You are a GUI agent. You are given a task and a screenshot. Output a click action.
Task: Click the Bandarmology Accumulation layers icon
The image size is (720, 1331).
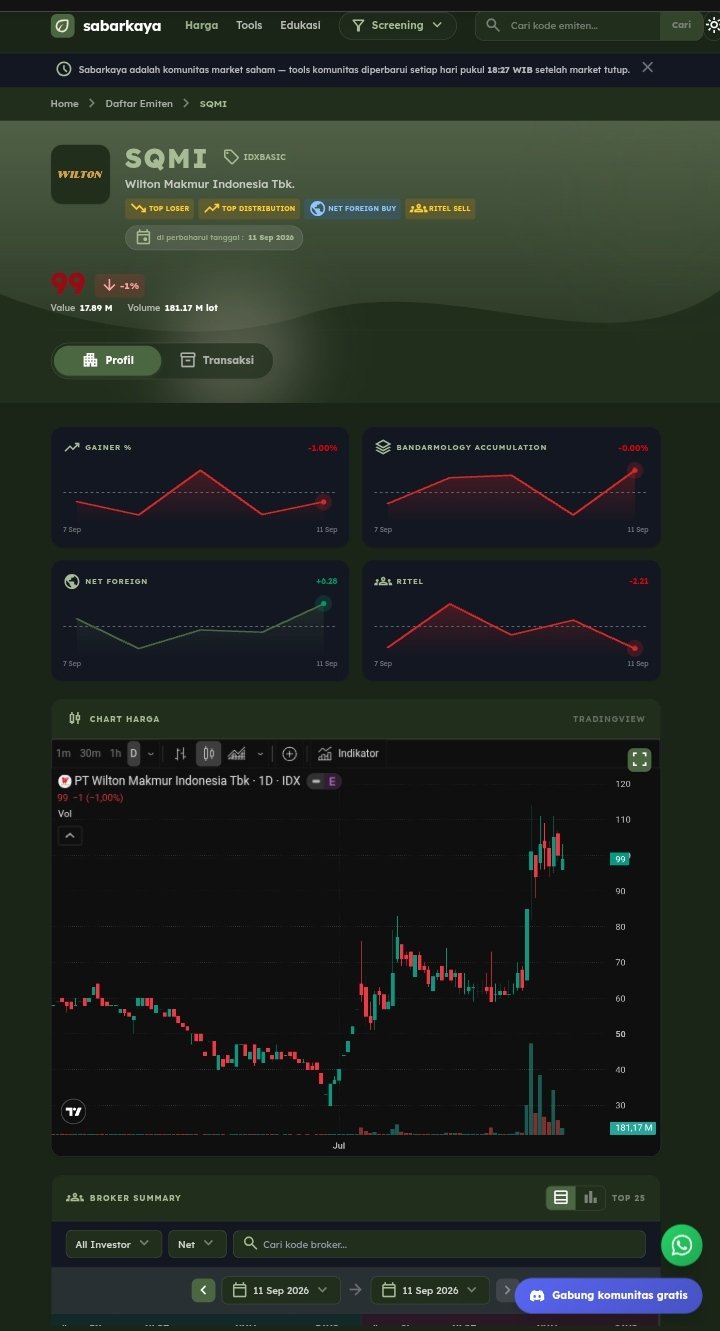click(x=383, y=447)
